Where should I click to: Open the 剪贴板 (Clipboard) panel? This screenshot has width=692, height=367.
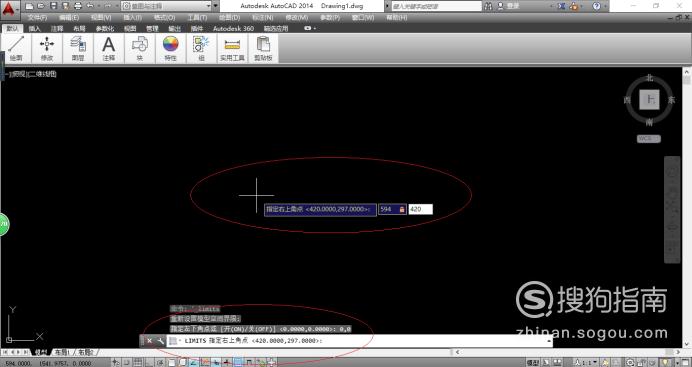(x=263, y=48)
